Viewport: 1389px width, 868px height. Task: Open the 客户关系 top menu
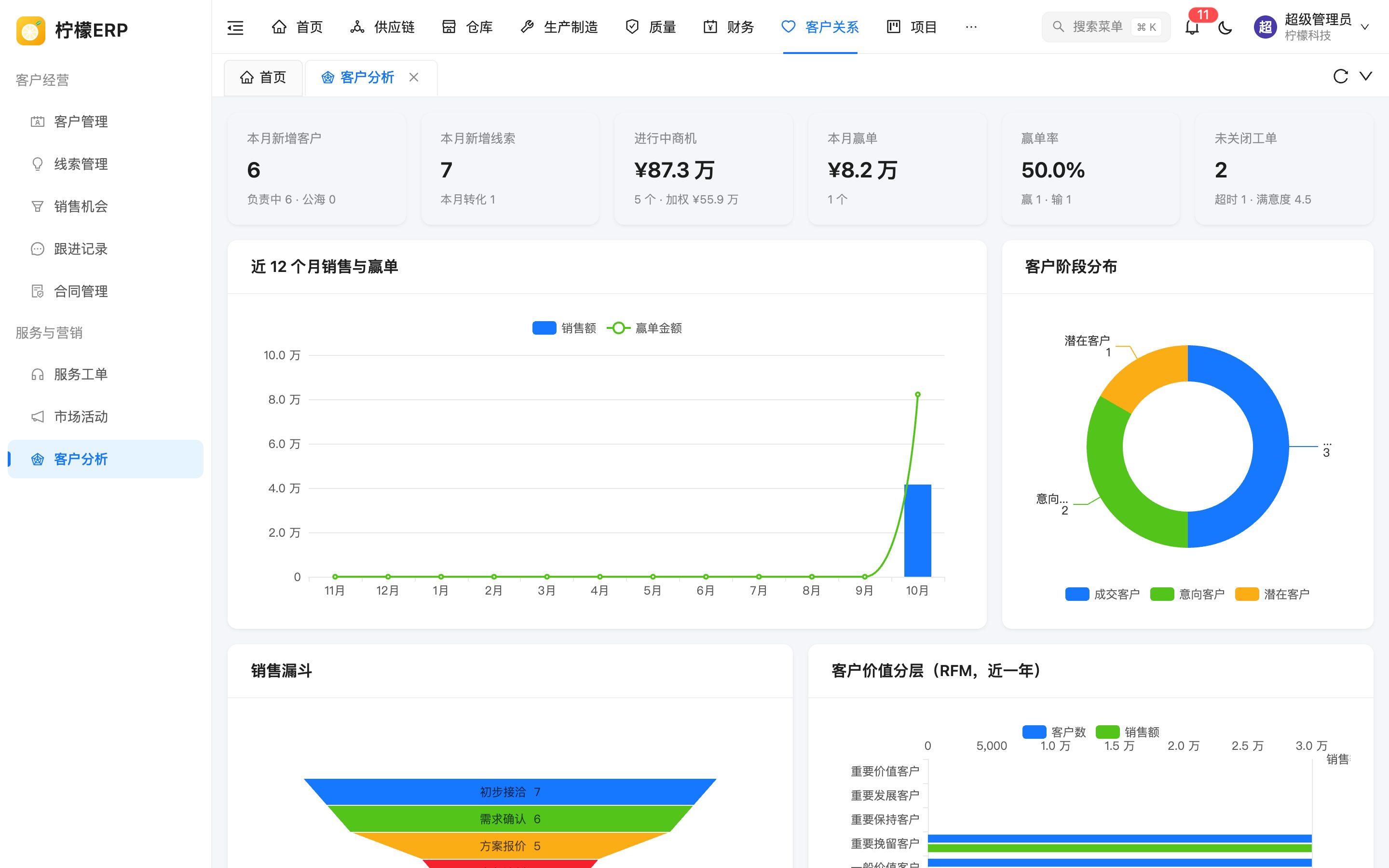click(820, 27)
